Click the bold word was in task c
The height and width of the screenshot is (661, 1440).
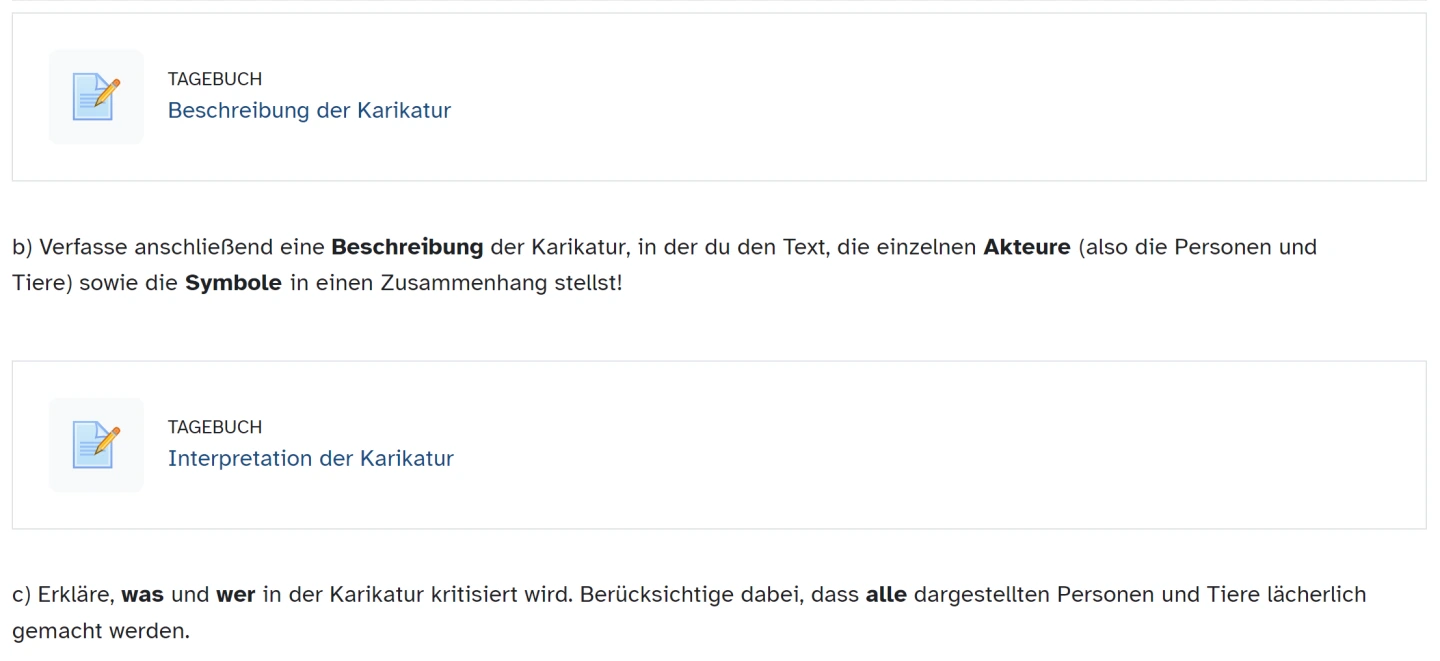[x=142, y=594]
